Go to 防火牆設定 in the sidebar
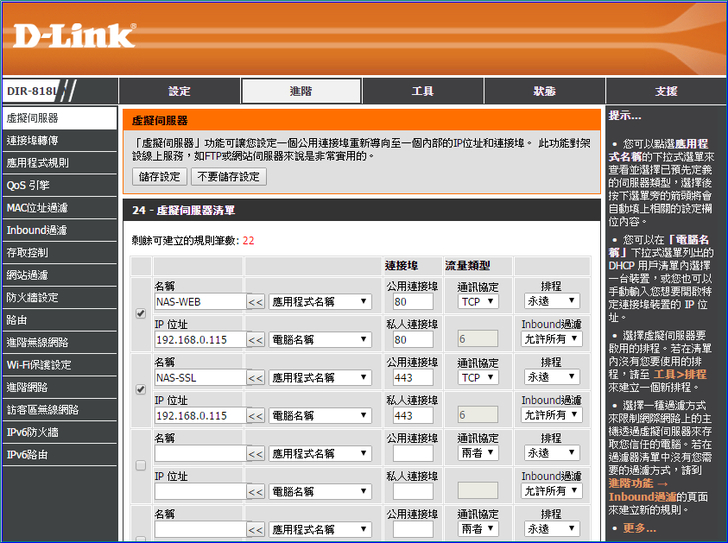Image resolution: width=728 pixels, height=543 pixels. coord(32,297)
